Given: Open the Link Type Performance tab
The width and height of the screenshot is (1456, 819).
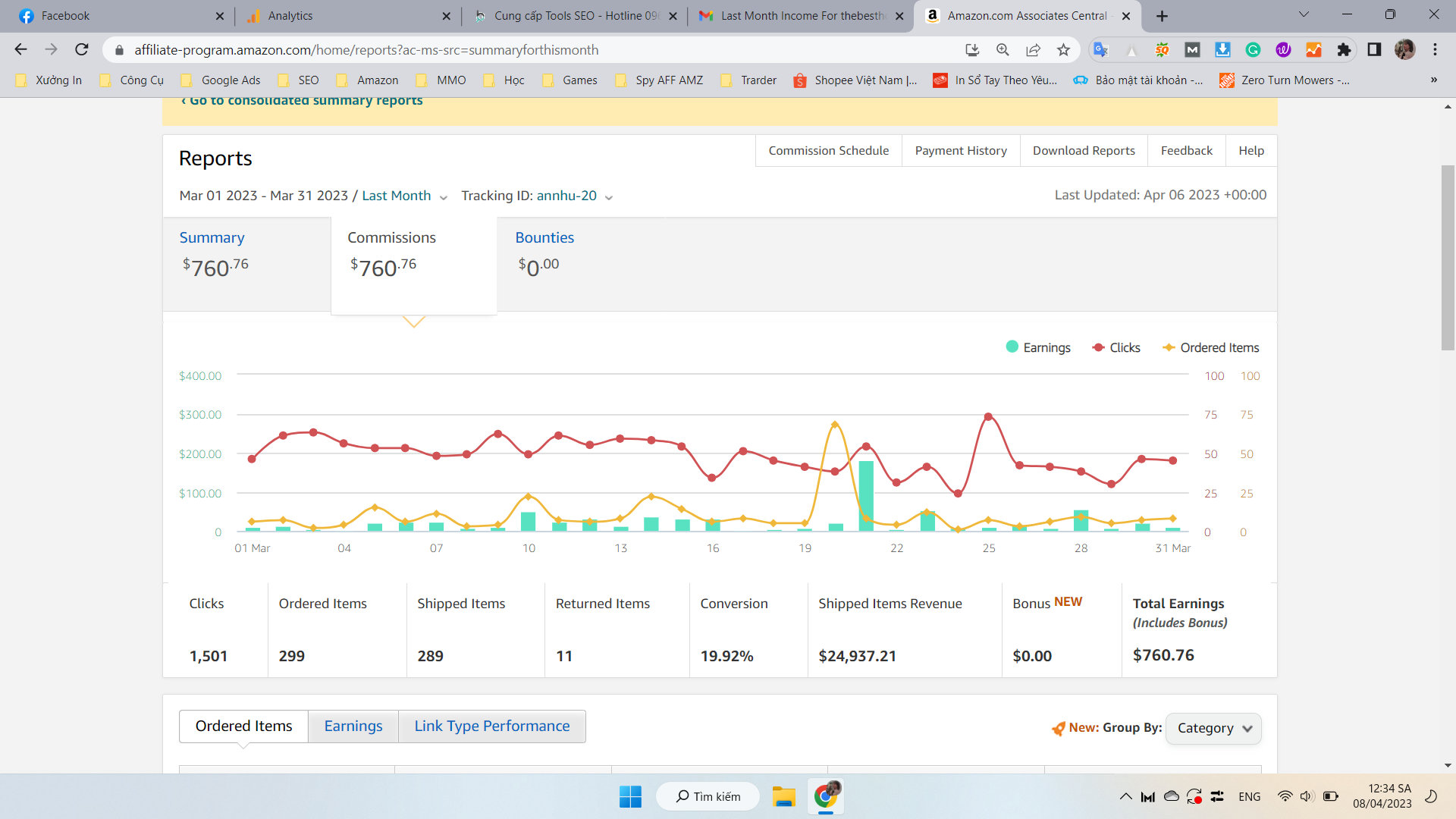Looking at the screenshot, I should (492, 726).
